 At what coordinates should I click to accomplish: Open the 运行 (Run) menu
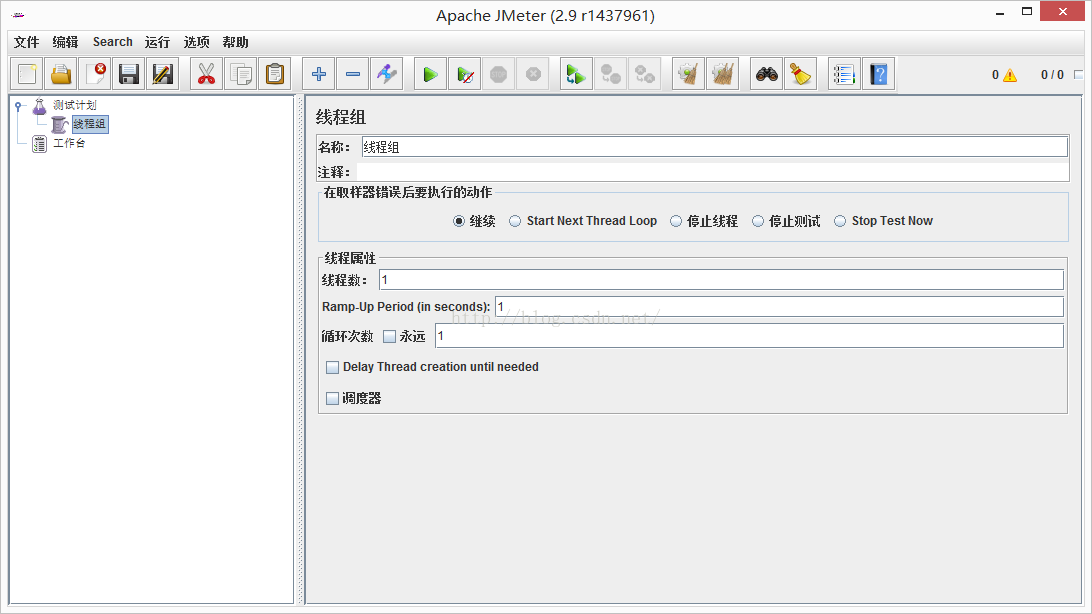[157, 42]
